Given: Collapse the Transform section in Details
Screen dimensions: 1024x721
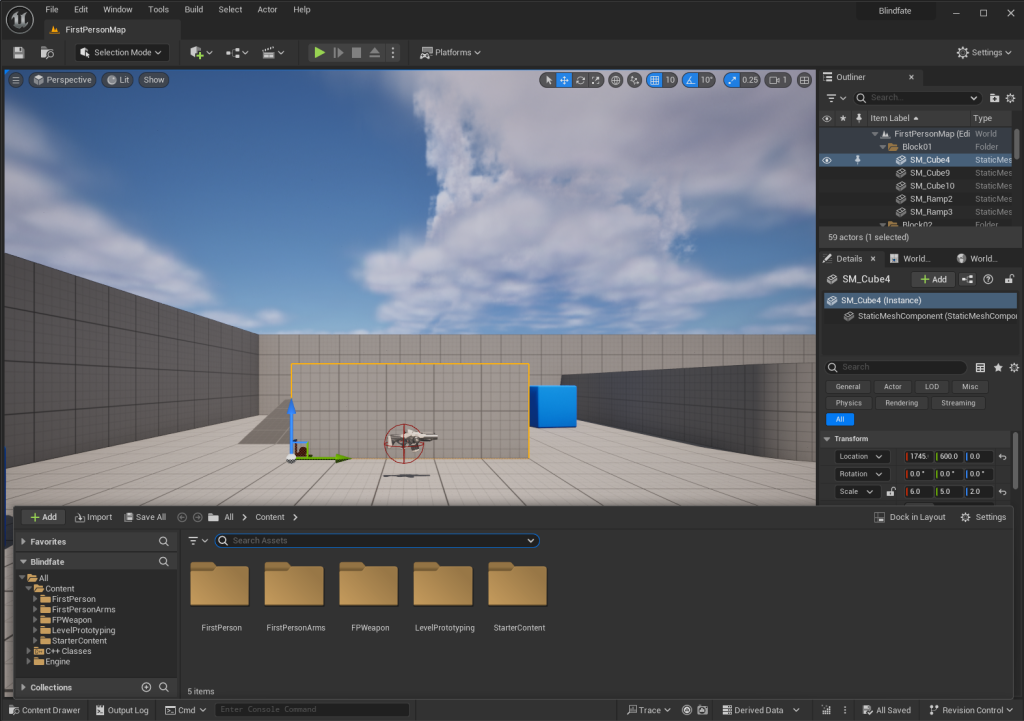Looking at the screenshot, I should coord(827,439).
